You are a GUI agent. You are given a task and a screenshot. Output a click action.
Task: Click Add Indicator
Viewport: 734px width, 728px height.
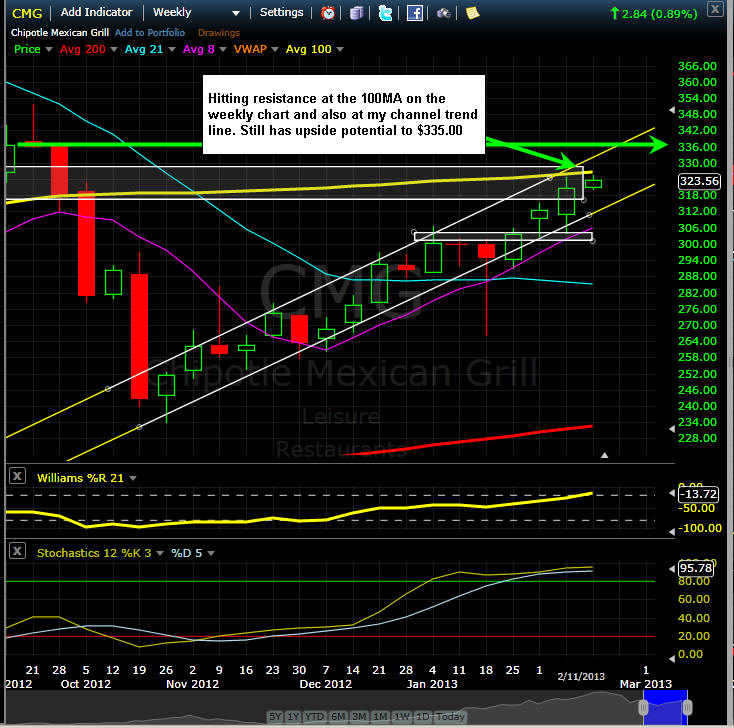pyautogui.click(x=96, y=12)
